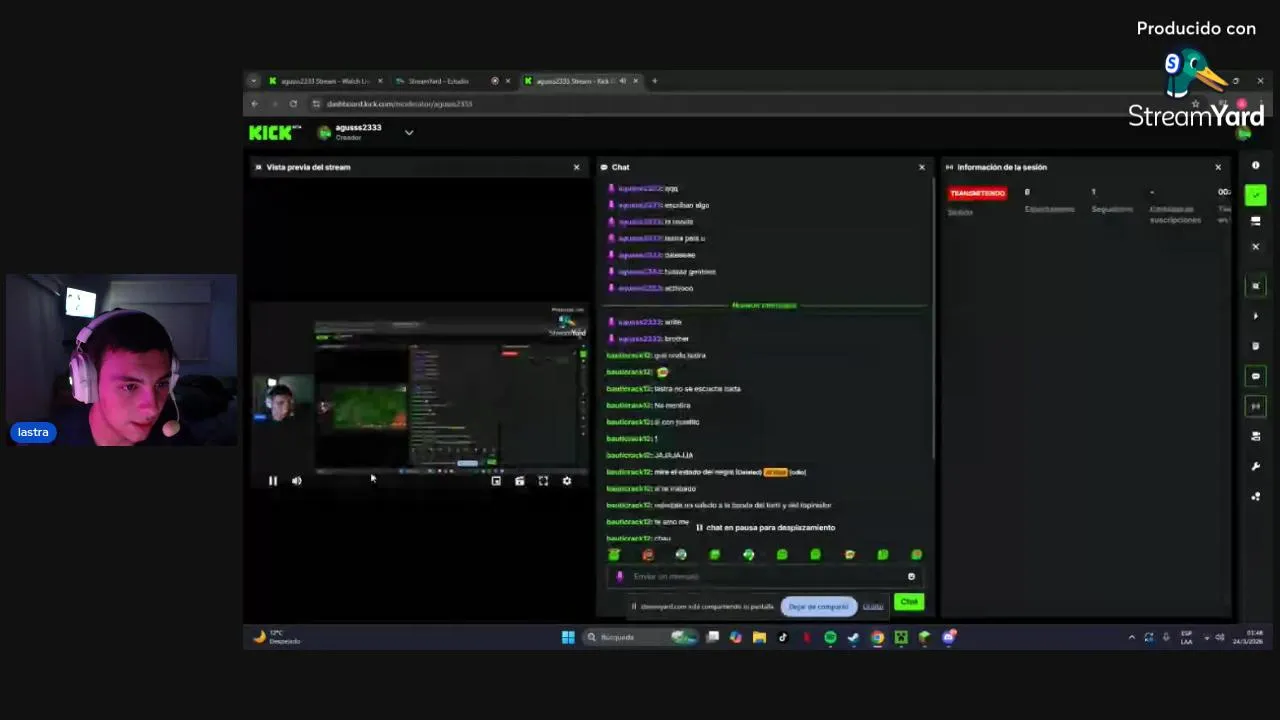Open picture-in-picture for stream preview
The image size is (1280, 720).
pos(496,481)
